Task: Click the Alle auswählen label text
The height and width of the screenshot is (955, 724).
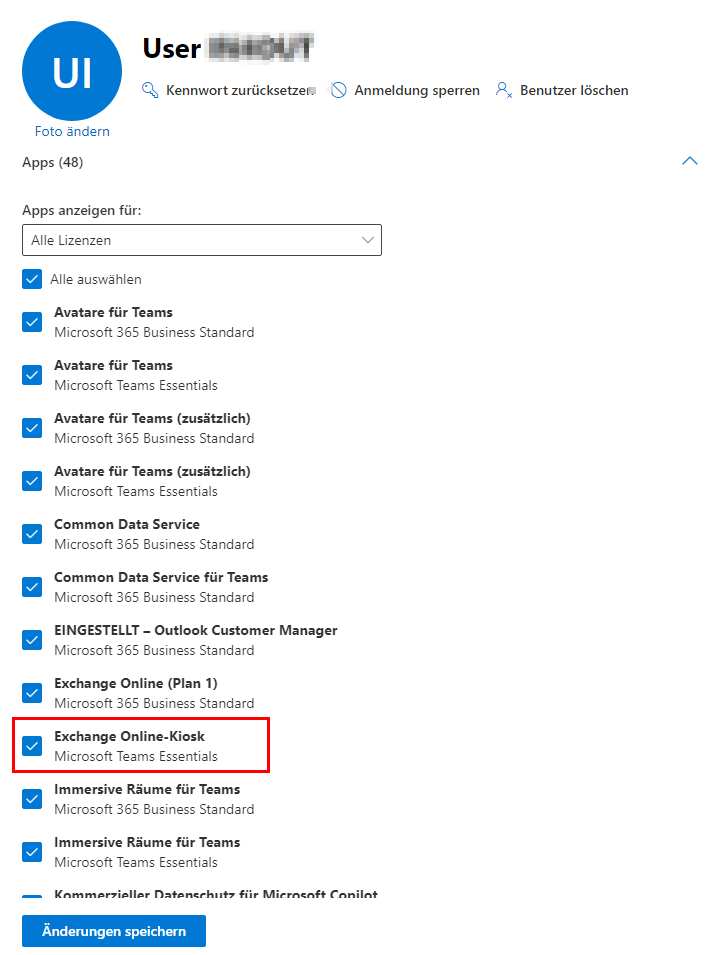Action: (x=96, y=280)
